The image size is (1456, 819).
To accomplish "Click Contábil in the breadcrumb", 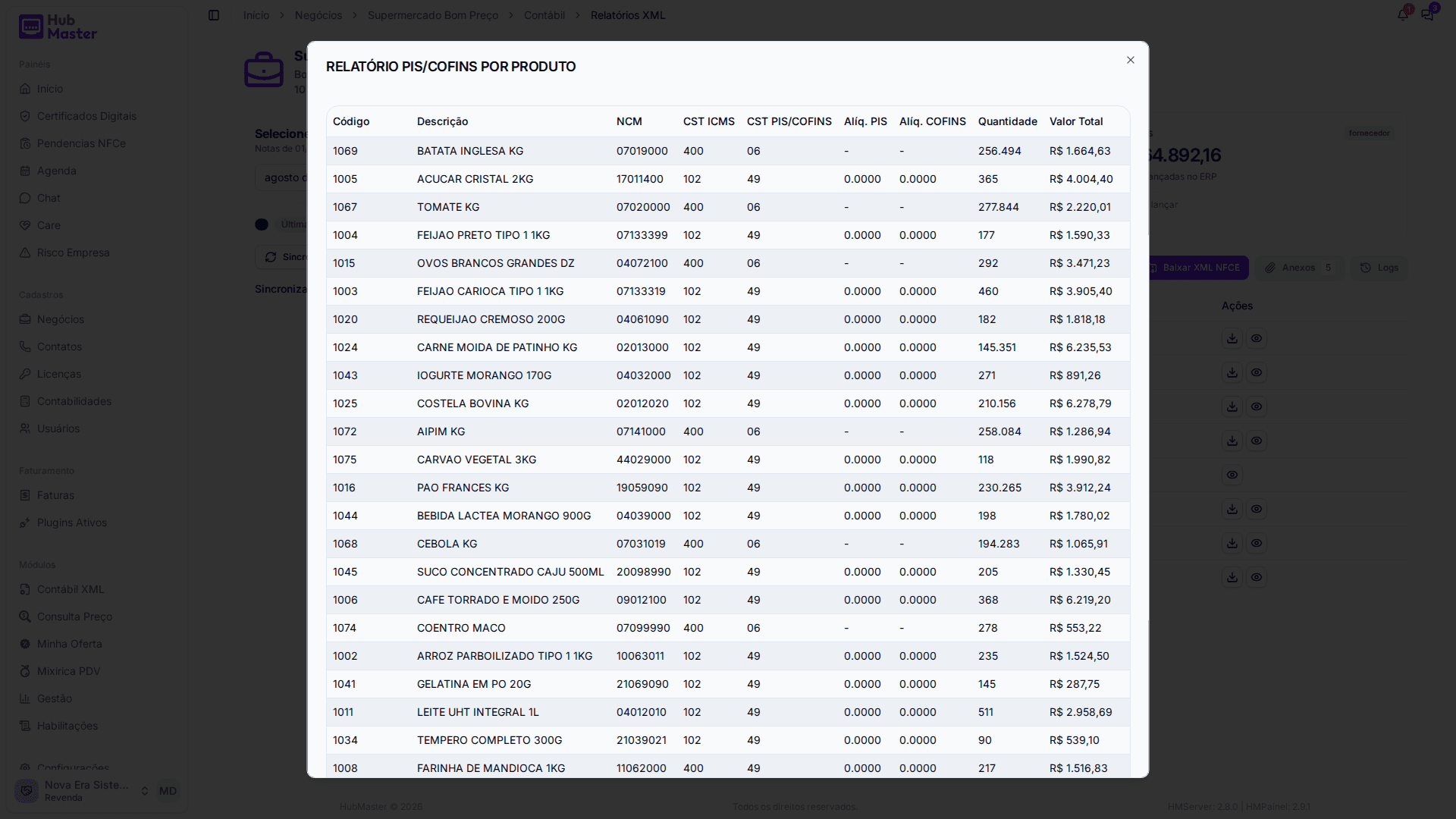I will click(x=544, y=15).
